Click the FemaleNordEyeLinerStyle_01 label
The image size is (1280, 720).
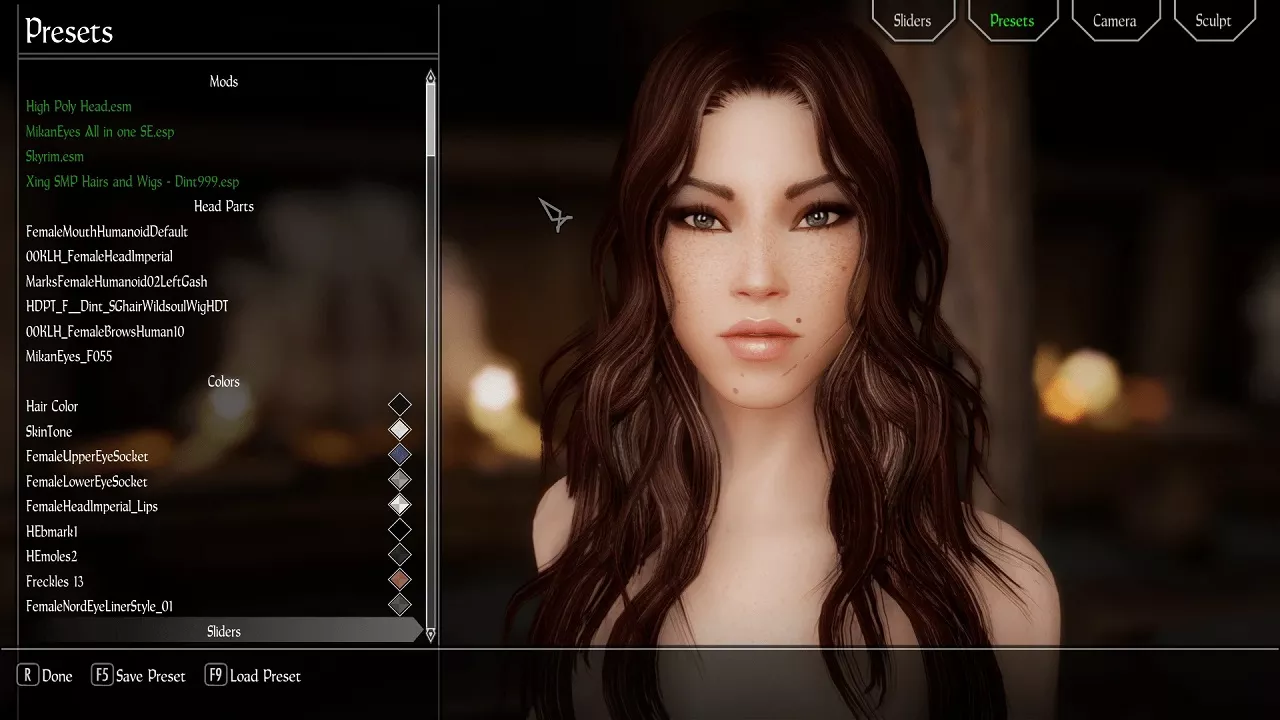[100, 606]
